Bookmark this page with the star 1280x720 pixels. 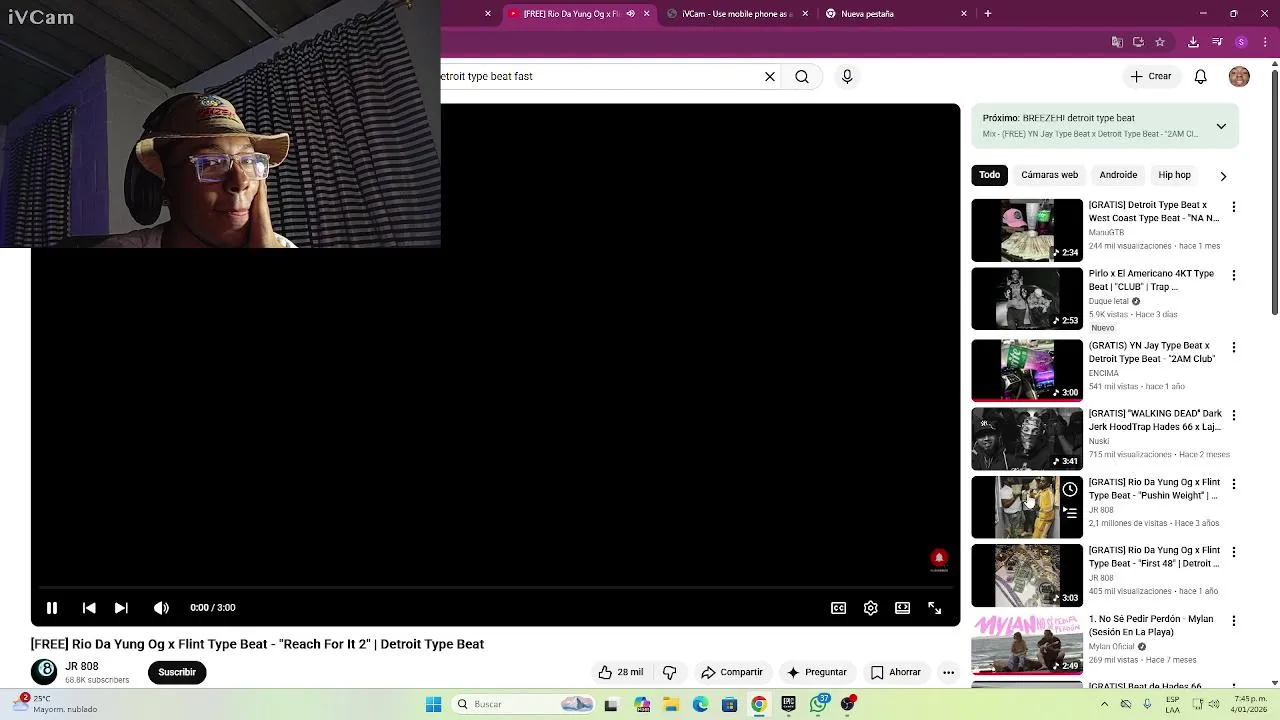tap(1160, 42)
